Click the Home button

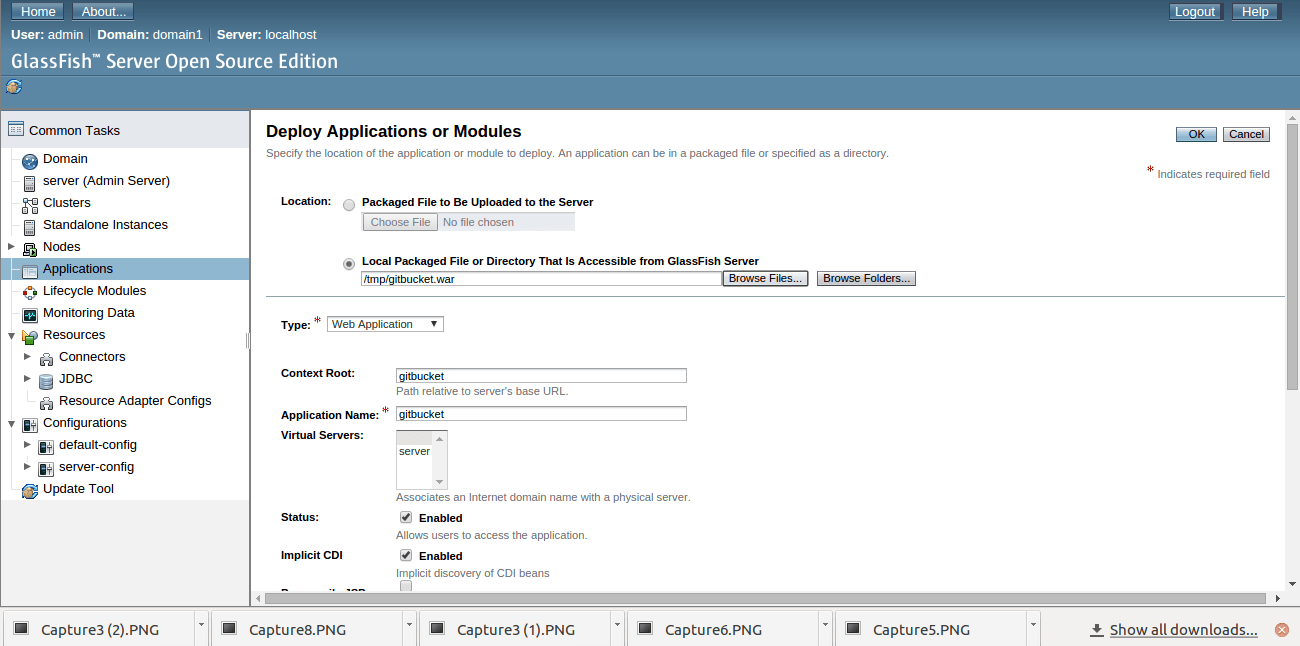tap(38, 12)
